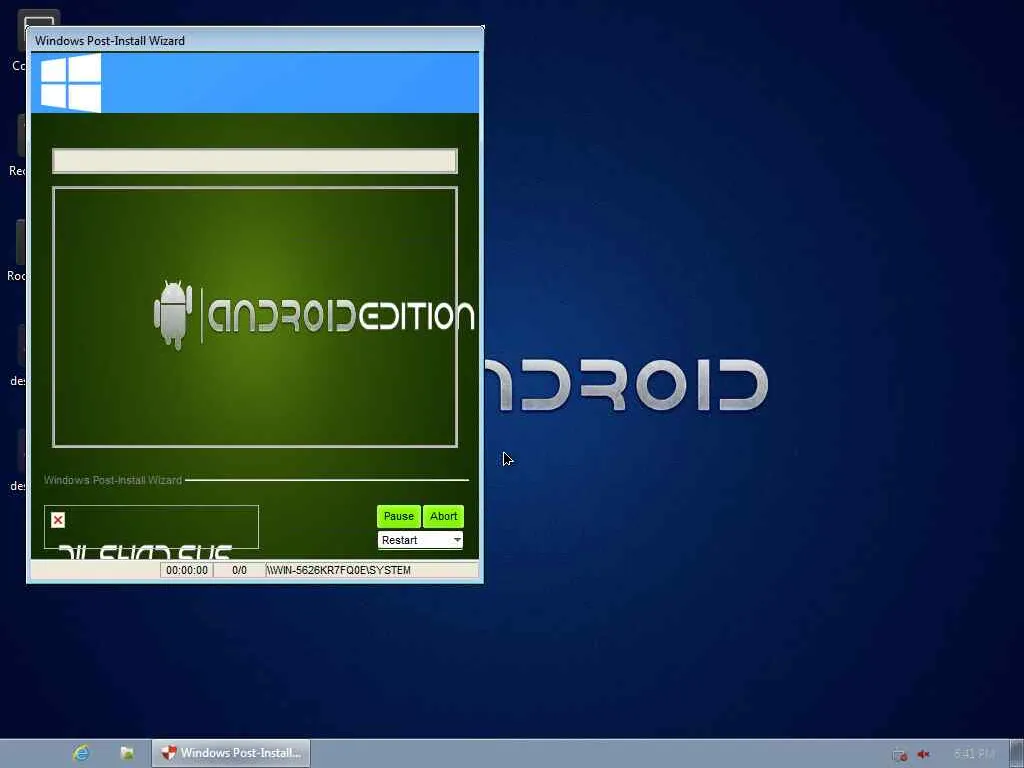This screenshot has height=768, width=1024.
Task: Click the empty installation progress bar
Action: 255,161
